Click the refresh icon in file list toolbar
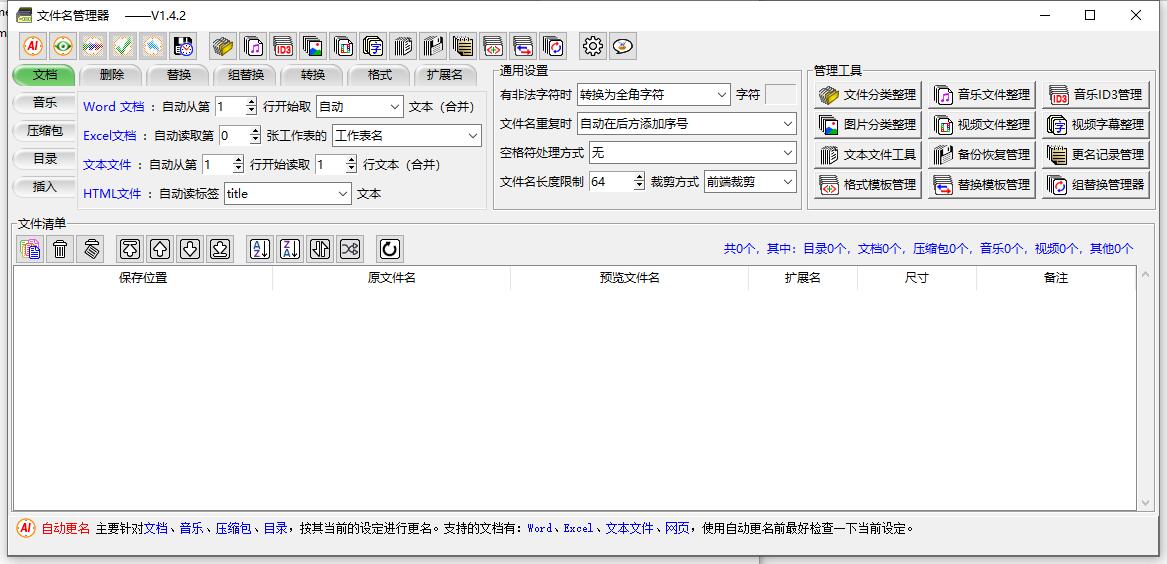The image size is (1167, 564). 389,249
